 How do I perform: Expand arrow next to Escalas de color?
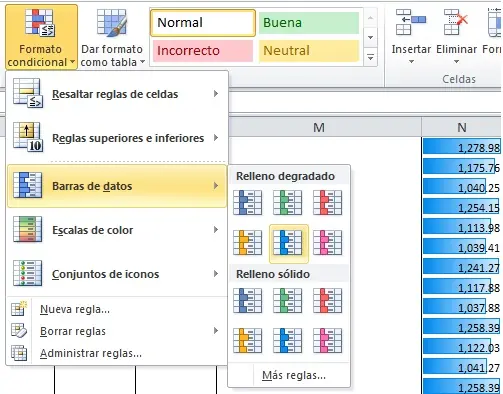click(216, 230)
